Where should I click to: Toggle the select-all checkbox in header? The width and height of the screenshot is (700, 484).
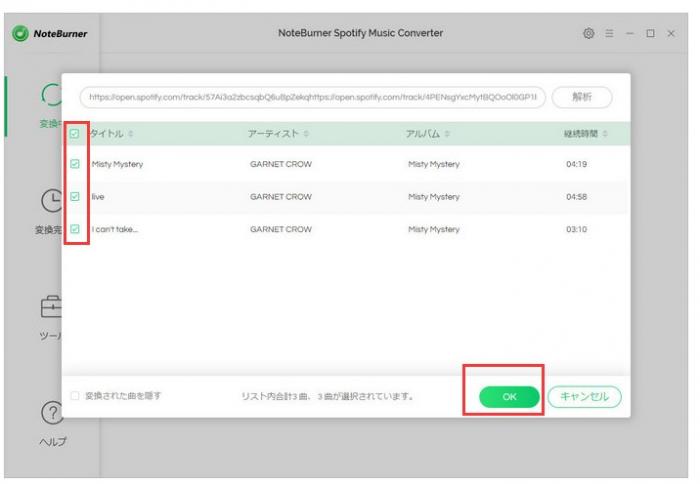[x=75, y=134]
